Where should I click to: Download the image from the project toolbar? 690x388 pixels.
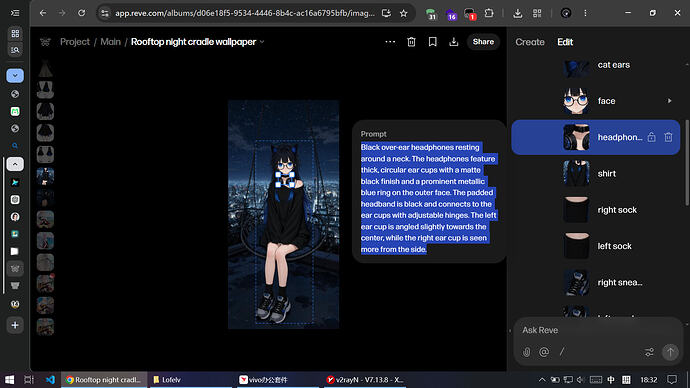[454, 42]
